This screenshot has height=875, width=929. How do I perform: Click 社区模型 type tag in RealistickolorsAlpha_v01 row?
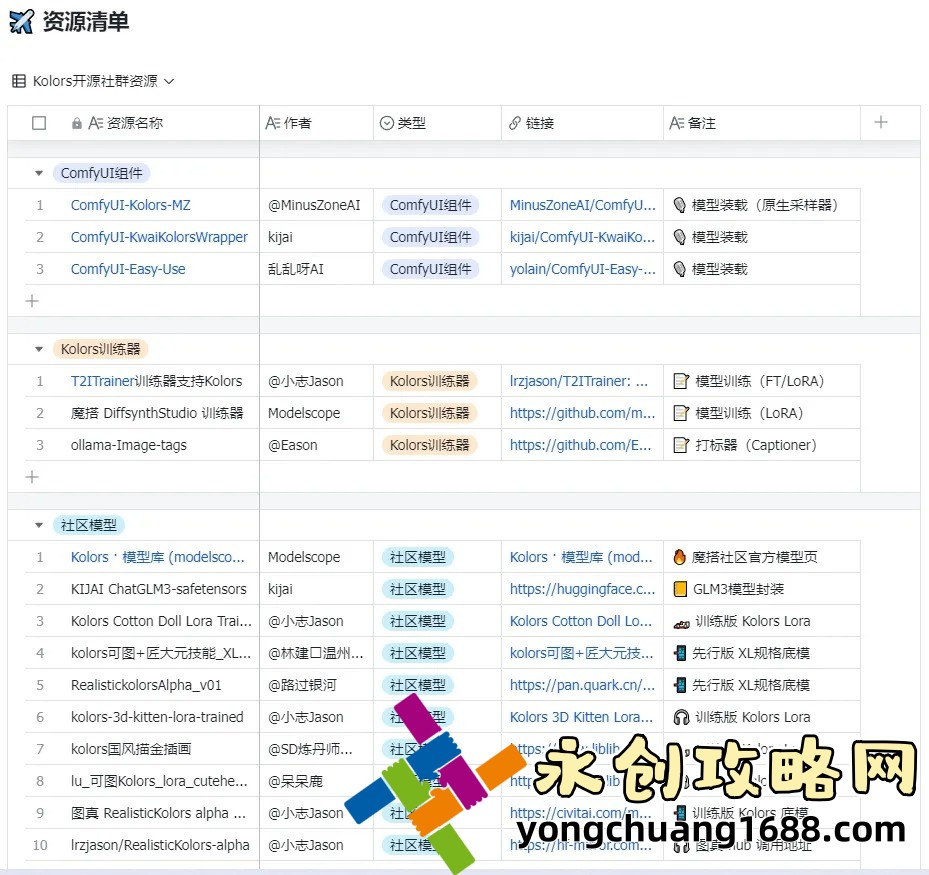point(418,685)
